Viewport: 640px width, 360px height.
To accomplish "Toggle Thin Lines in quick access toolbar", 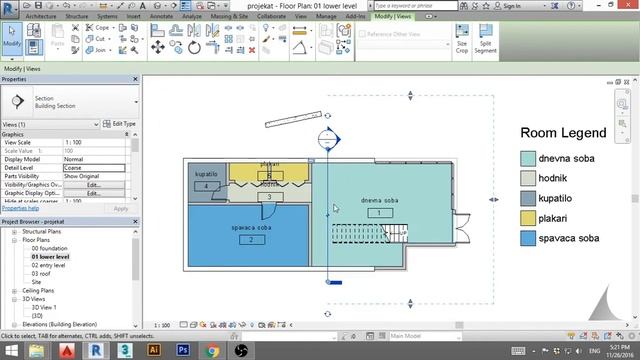I will coord(186,6).
